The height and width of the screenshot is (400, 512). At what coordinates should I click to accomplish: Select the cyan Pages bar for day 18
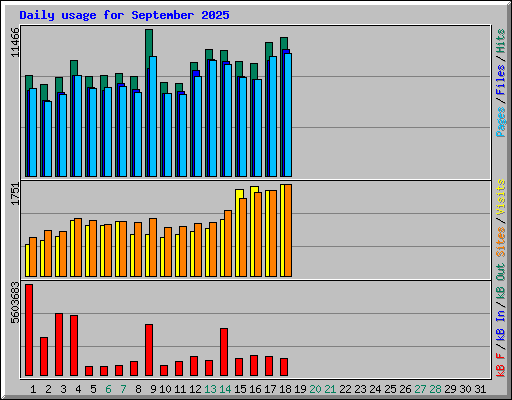click(x=288, y=115)
